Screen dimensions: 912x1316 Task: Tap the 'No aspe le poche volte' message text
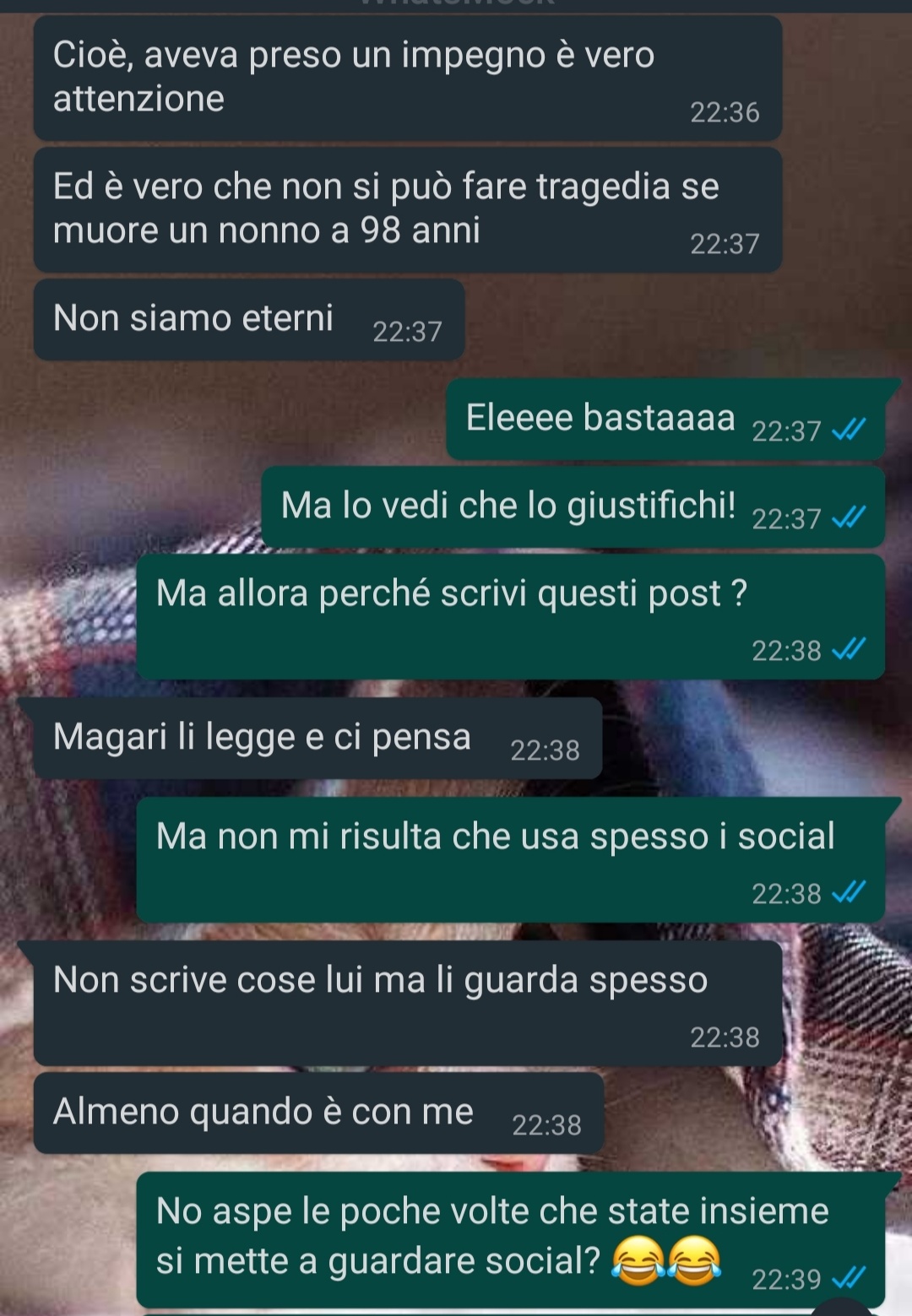492,1236
